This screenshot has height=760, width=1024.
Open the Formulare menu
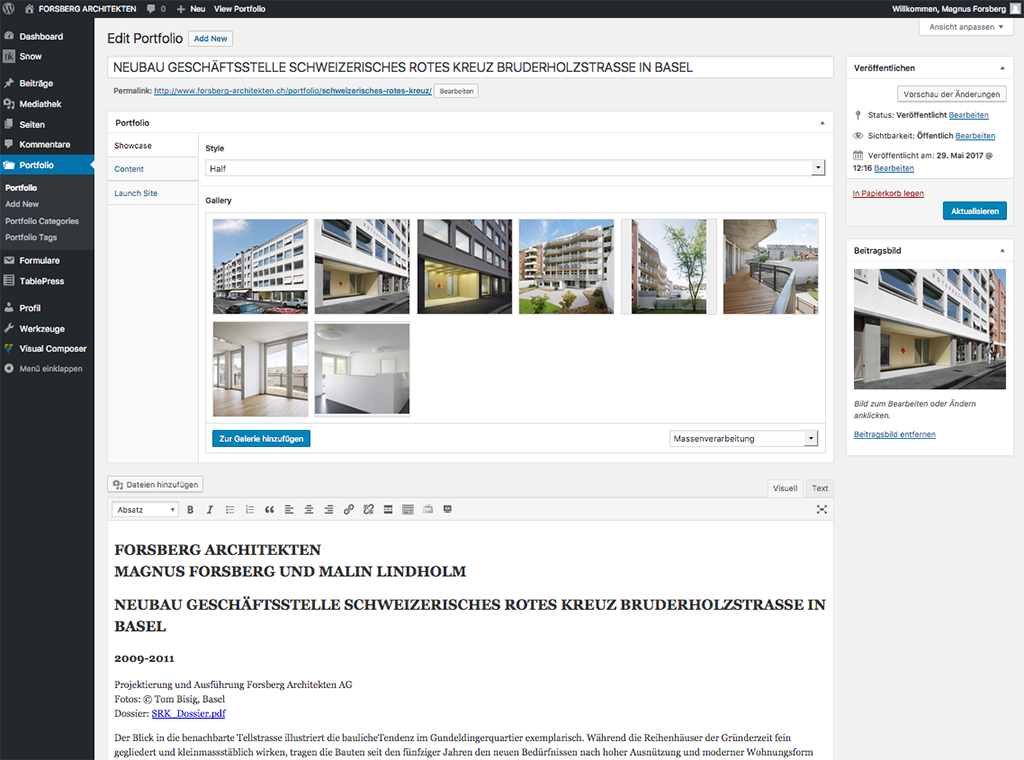point(39,261)
